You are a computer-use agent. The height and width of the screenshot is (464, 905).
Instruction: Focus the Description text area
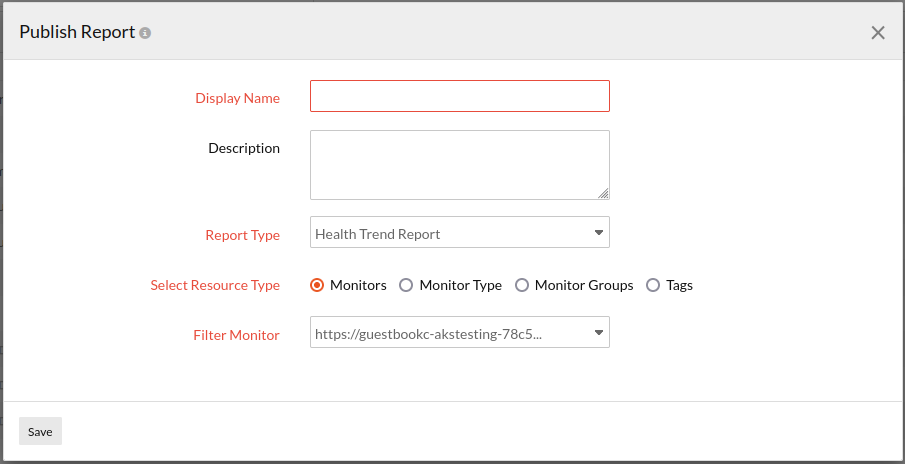point(459,164)
